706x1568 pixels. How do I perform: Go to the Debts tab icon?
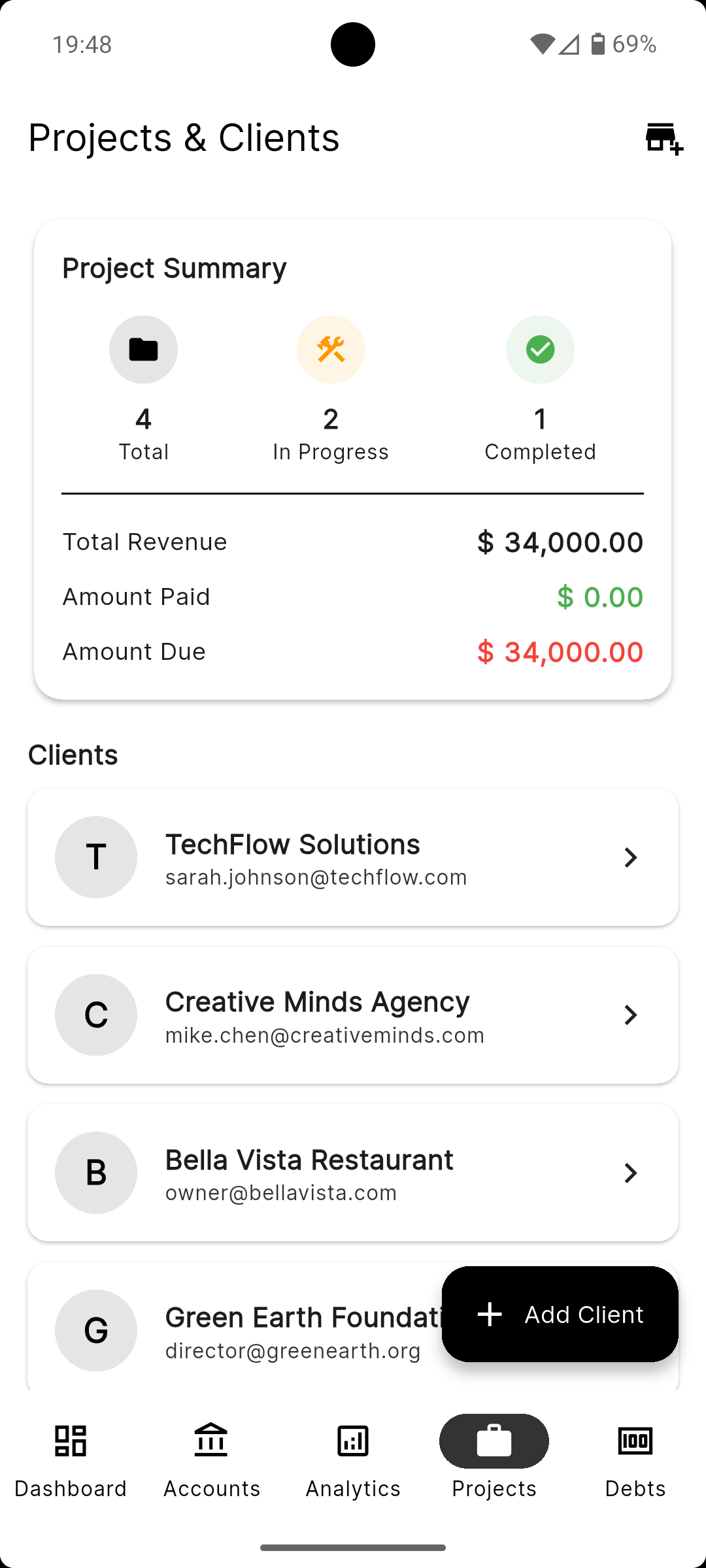(x=635, y=1441)
